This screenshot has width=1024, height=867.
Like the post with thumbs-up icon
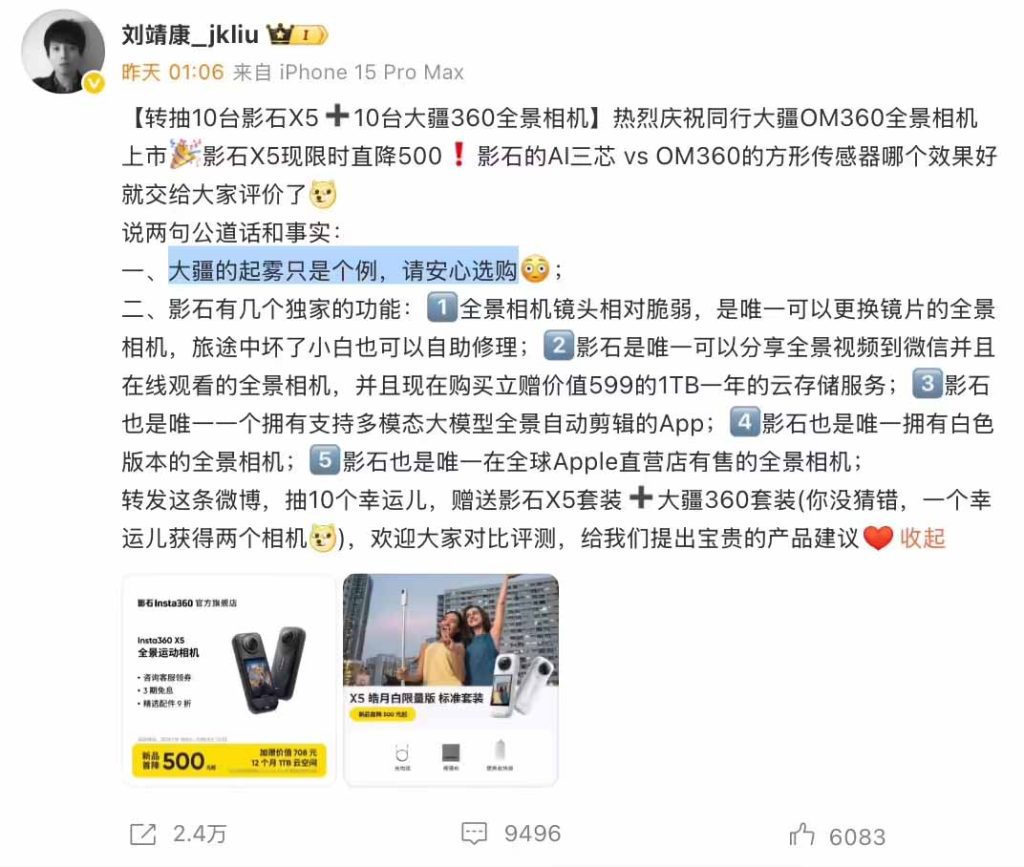tap(801, 835)
